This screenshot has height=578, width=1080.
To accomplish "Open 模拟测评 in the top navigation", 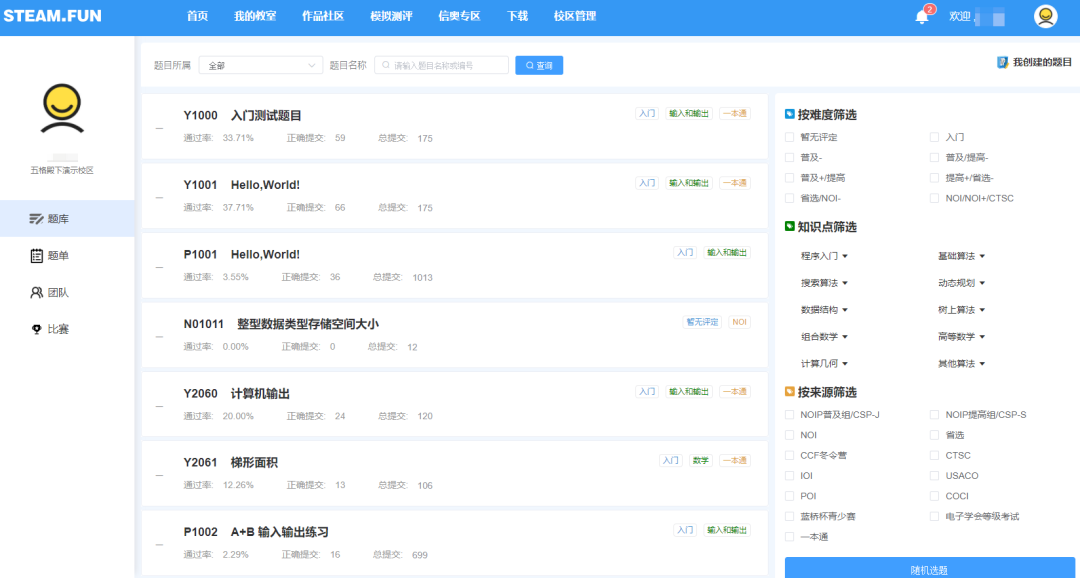I will click(x=391, y=17).
